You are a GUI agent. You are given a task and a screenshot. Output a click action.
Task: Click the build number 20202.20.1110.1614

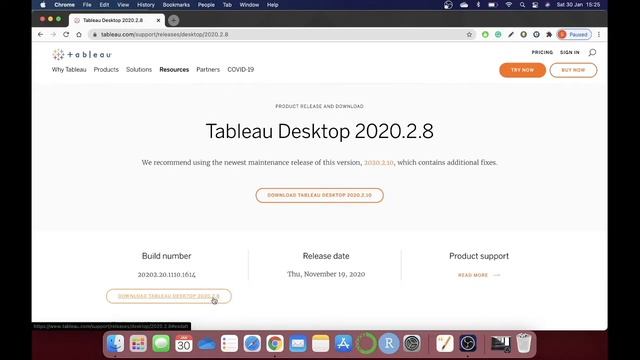167,275
